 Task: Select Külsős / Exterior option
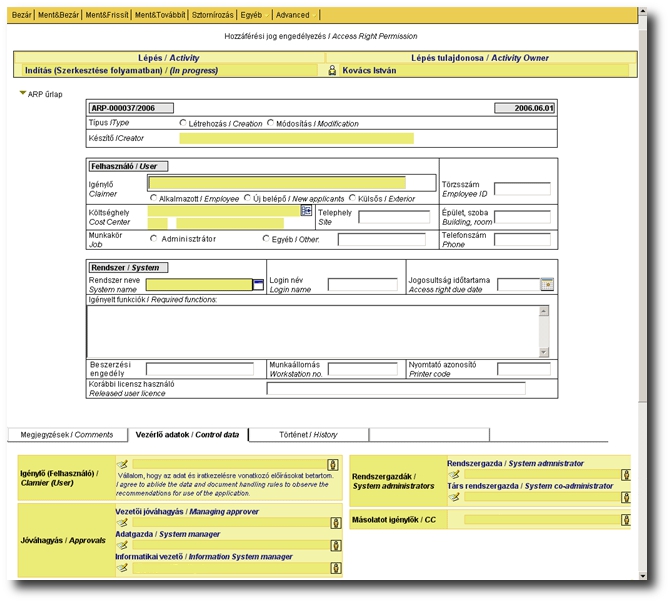click(353, 198)
